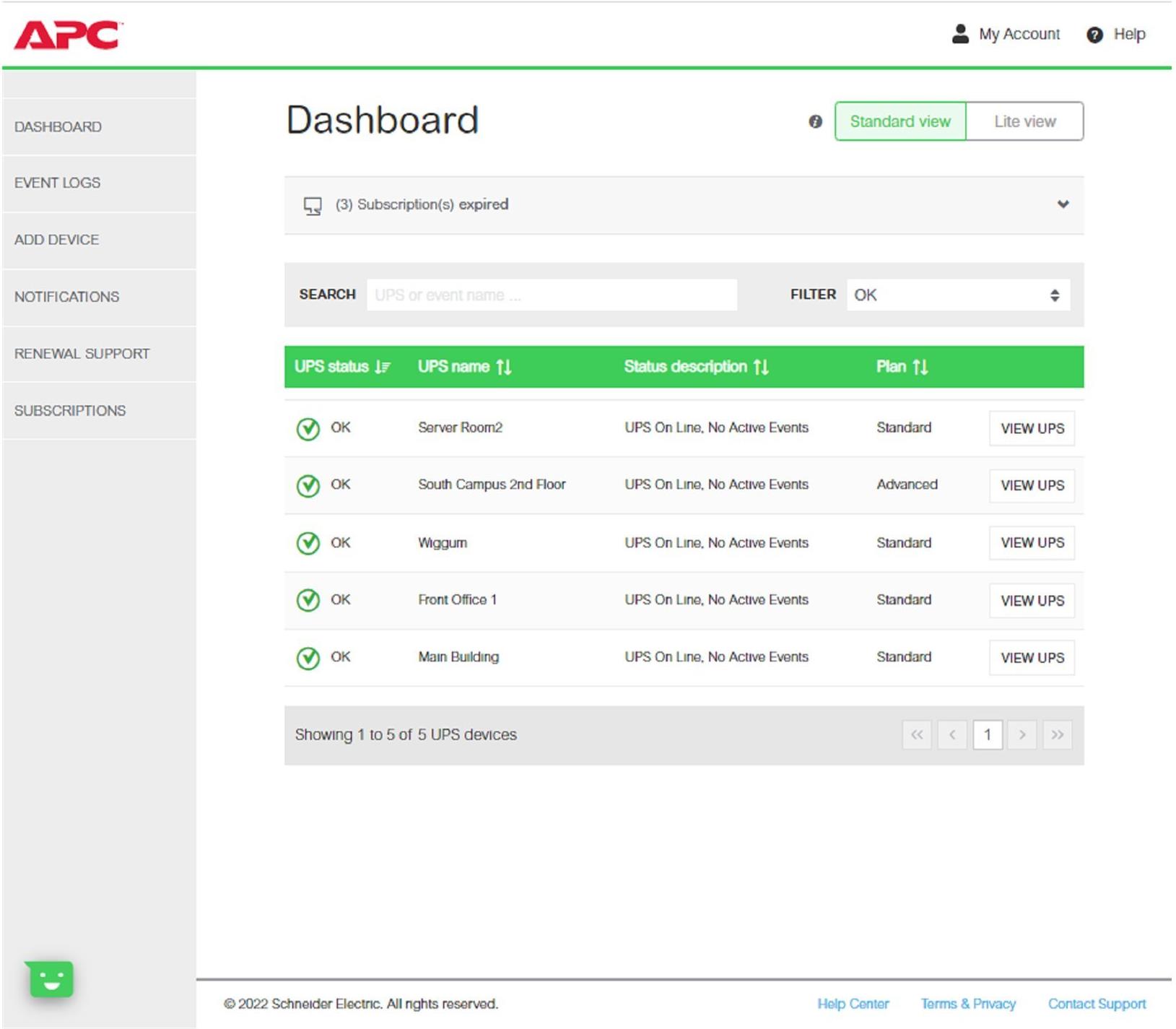Sort by UPS name column
The width and height of the screenshot is (1176, 1029).
point(464,367)
